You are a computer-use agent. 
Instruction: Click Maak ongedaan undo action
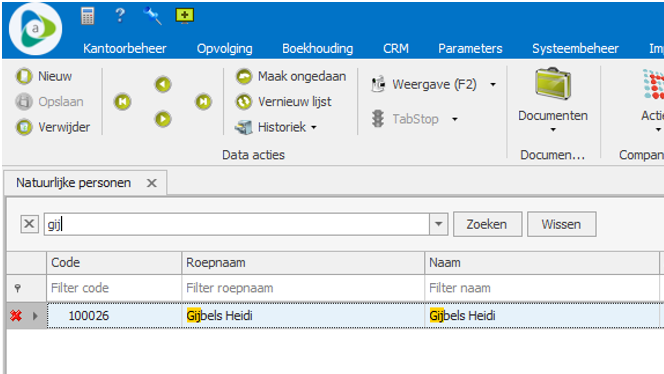click(x=291, y=76)
